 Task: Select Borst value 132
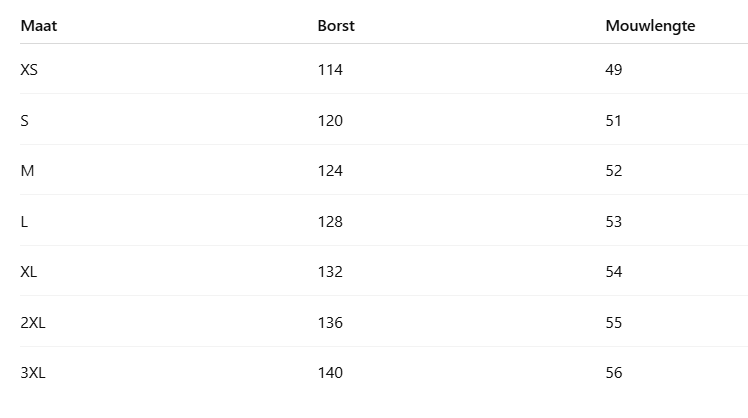tap(330, 272)
